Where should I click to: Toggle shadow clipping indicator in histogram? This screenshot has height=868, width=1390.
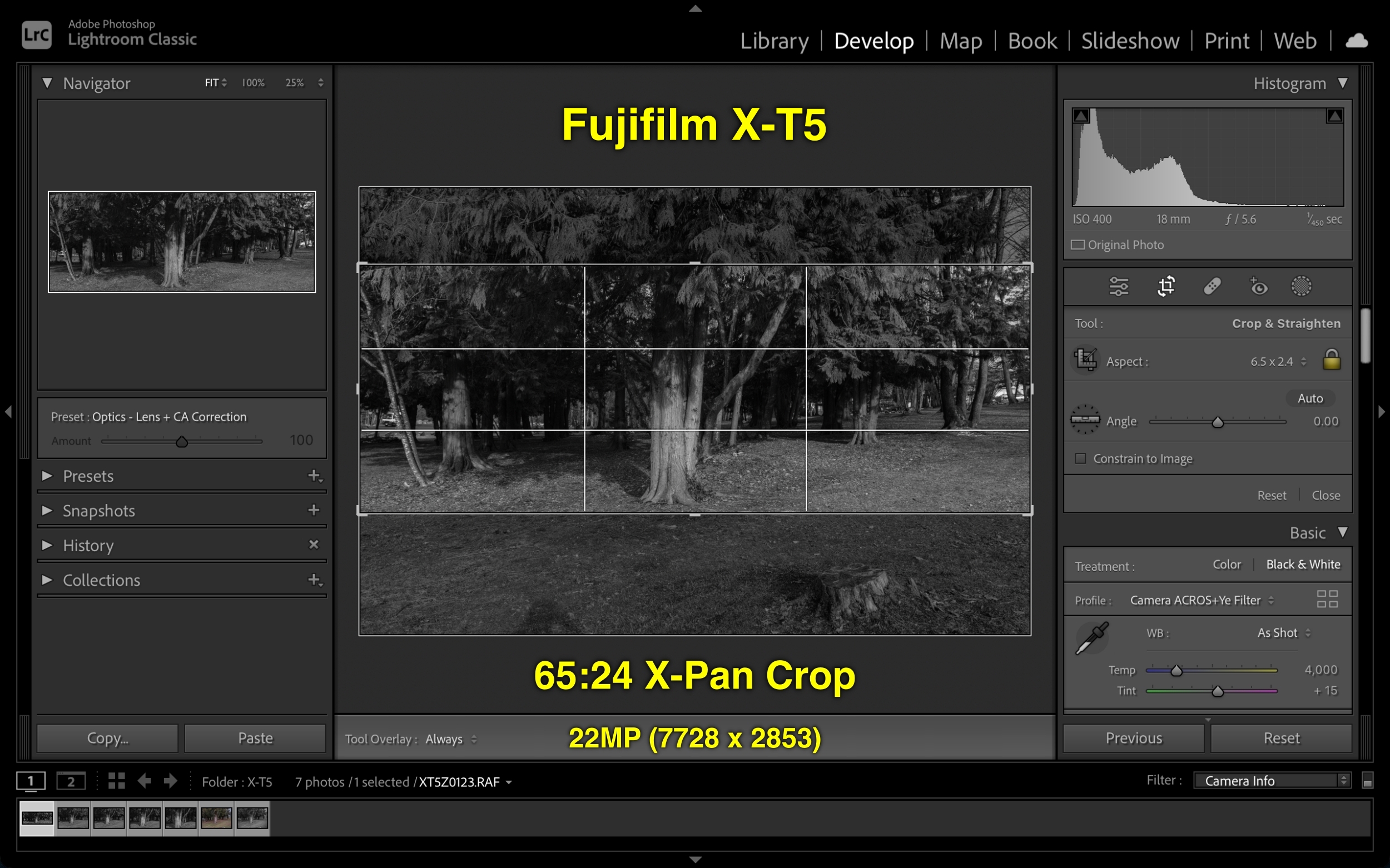(1081, 116)
